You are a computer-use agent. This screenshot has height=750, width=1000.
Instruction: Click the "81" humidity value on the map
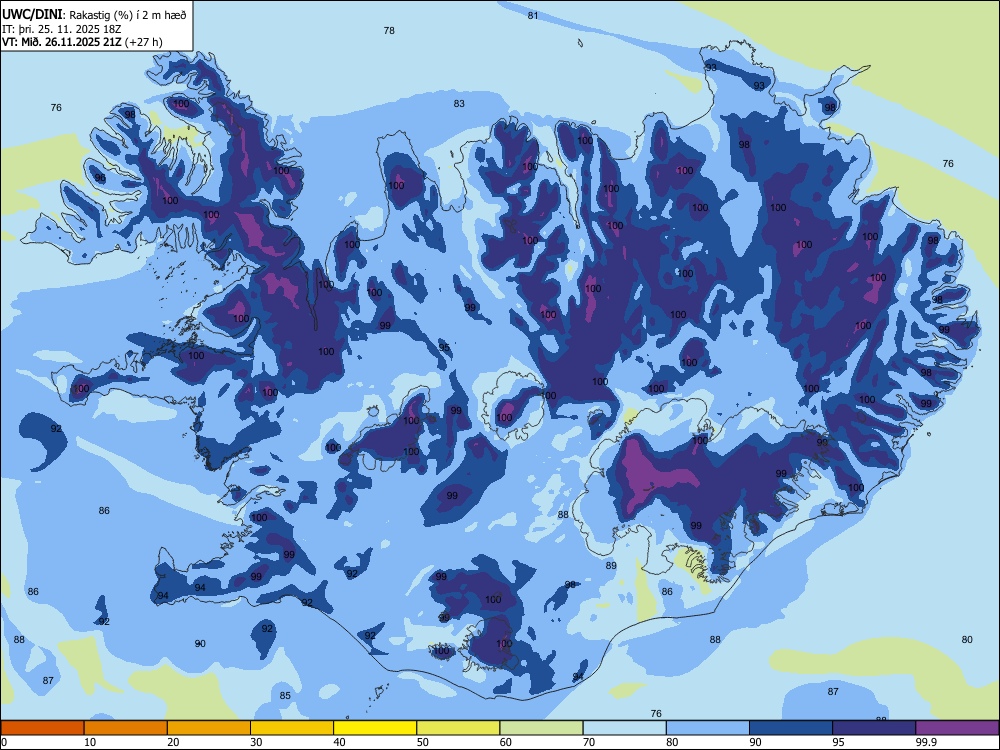pyautogui.click(x=533, y=15)
